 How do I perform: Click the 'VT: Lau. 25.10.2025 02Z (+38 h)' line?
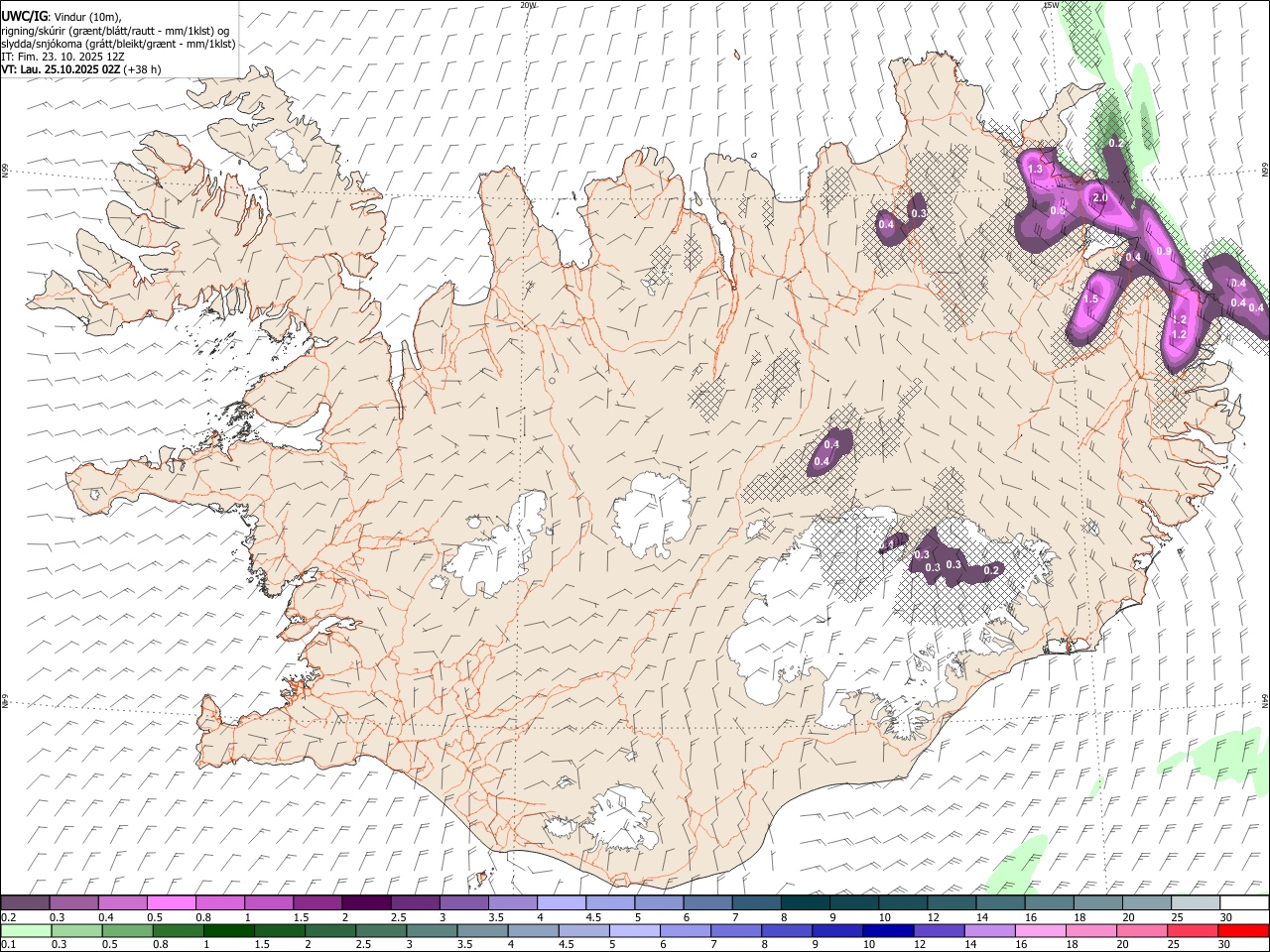pyautogui.click(x=80, y=69)
